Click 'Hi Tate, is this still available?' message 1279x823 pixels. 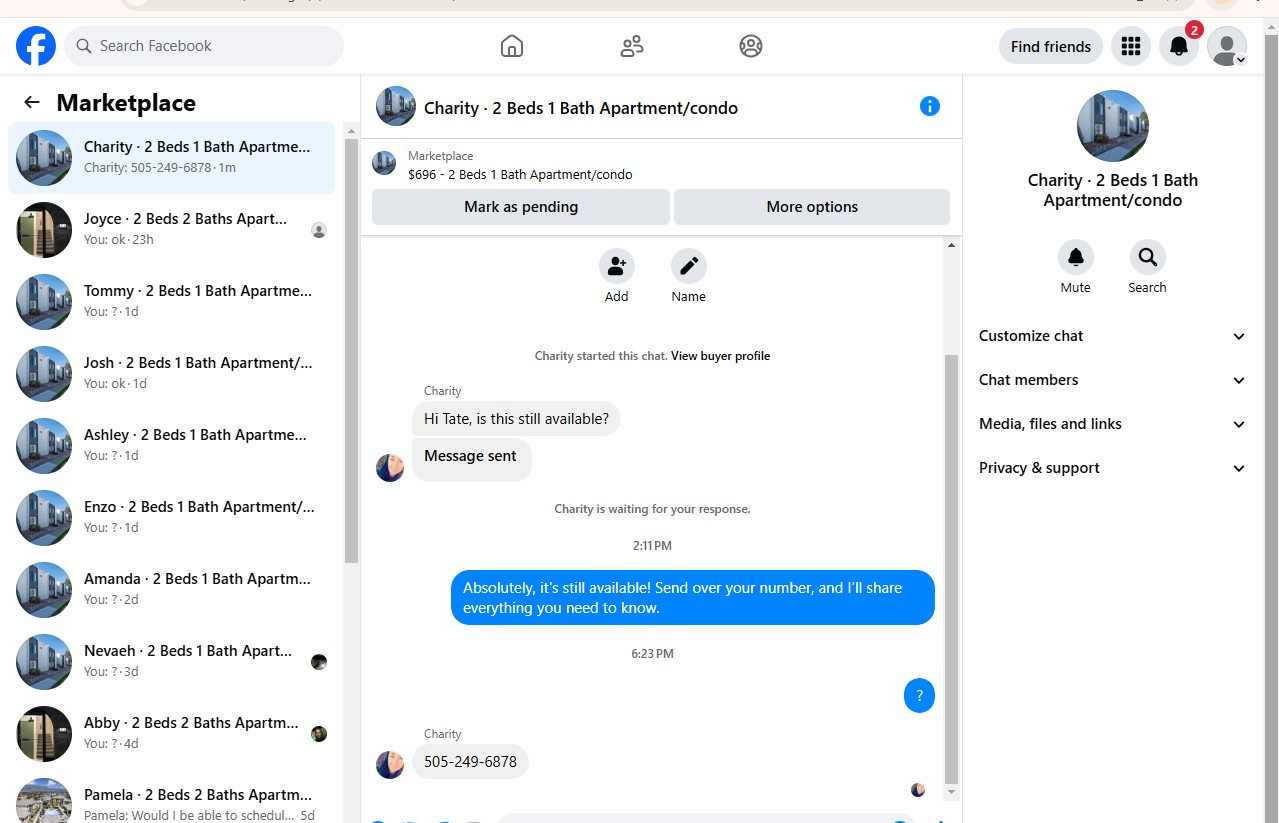click(x=516, y=419)
